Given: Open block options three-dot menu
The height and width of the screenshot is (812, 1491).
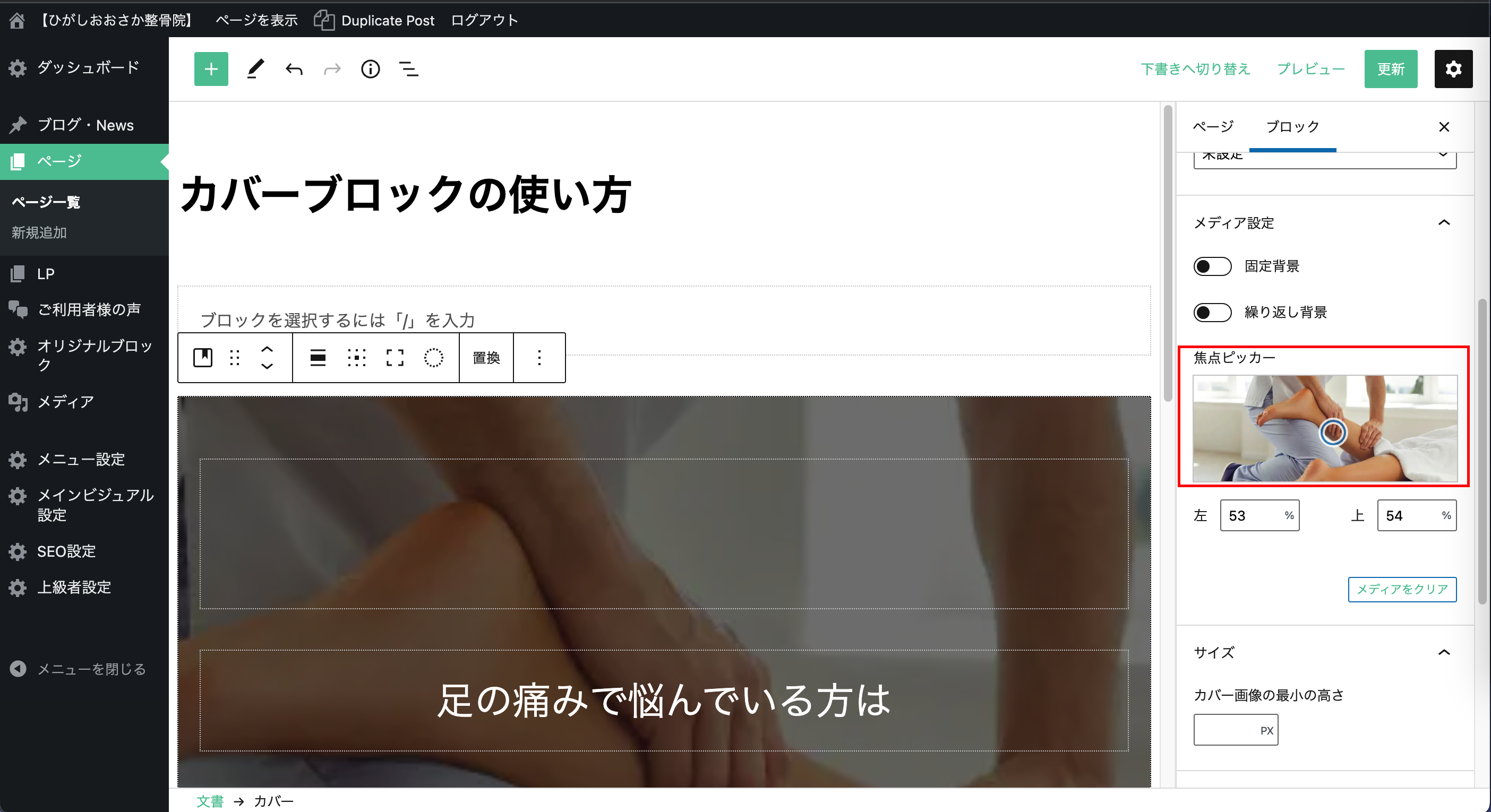Looking at the screenshot, I should [539, 357].
